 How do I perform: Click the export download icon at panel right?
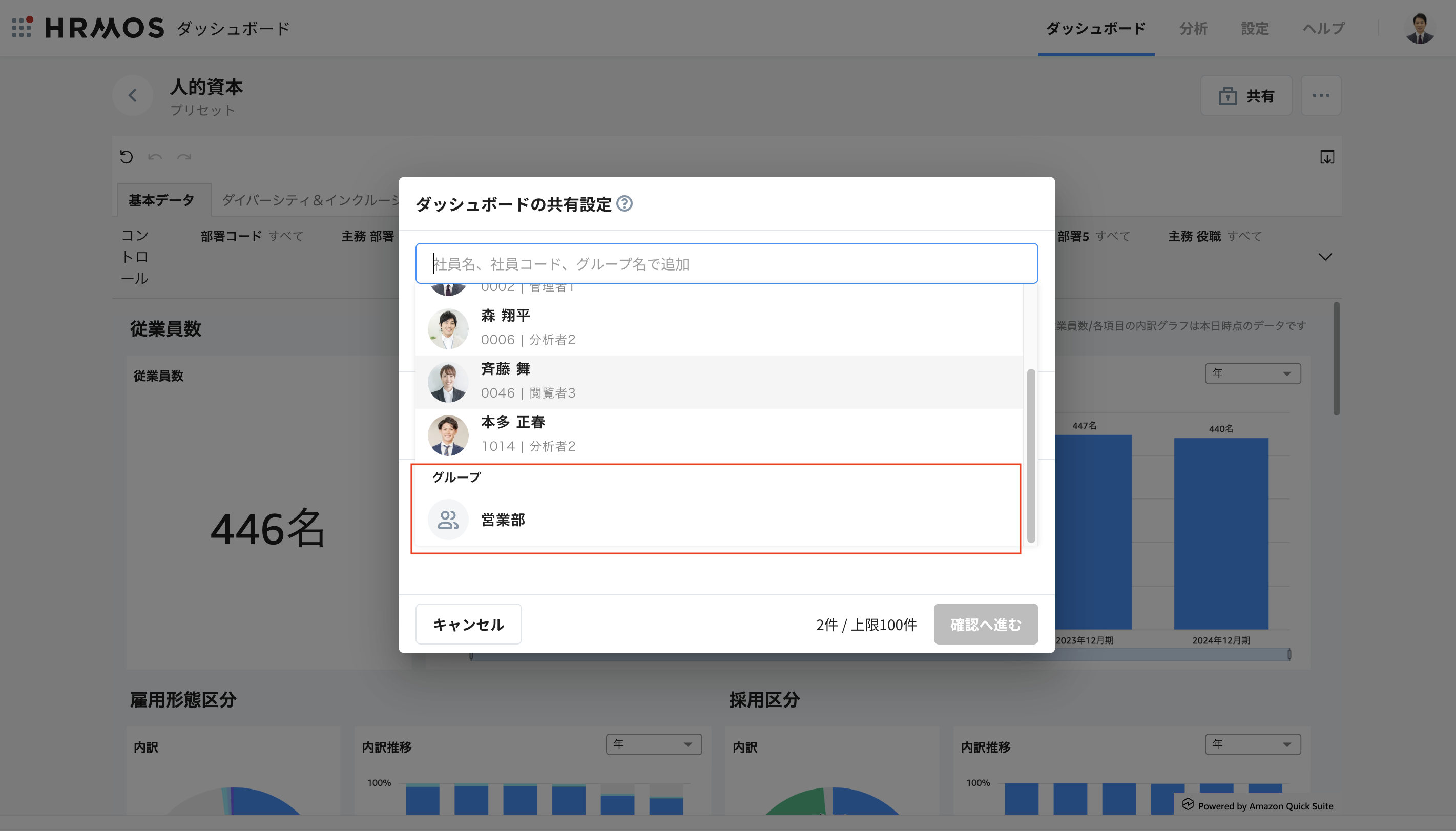(x=1326, y=157)
